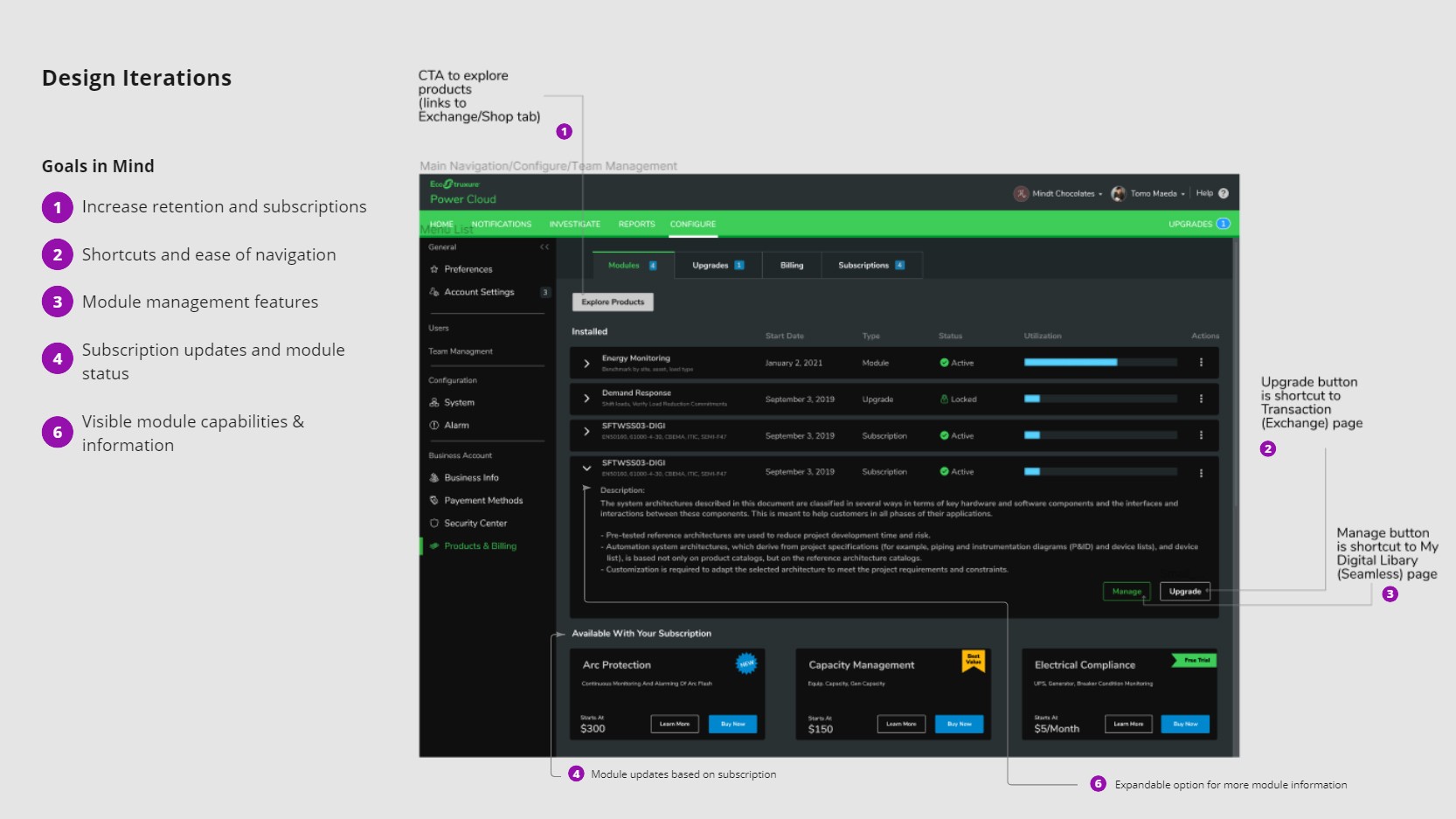Click the Free Trial ribbon on Electrical Compliance
Image resolution: width=1456 pixels, height=819 pixels.
coord(1194,661)
